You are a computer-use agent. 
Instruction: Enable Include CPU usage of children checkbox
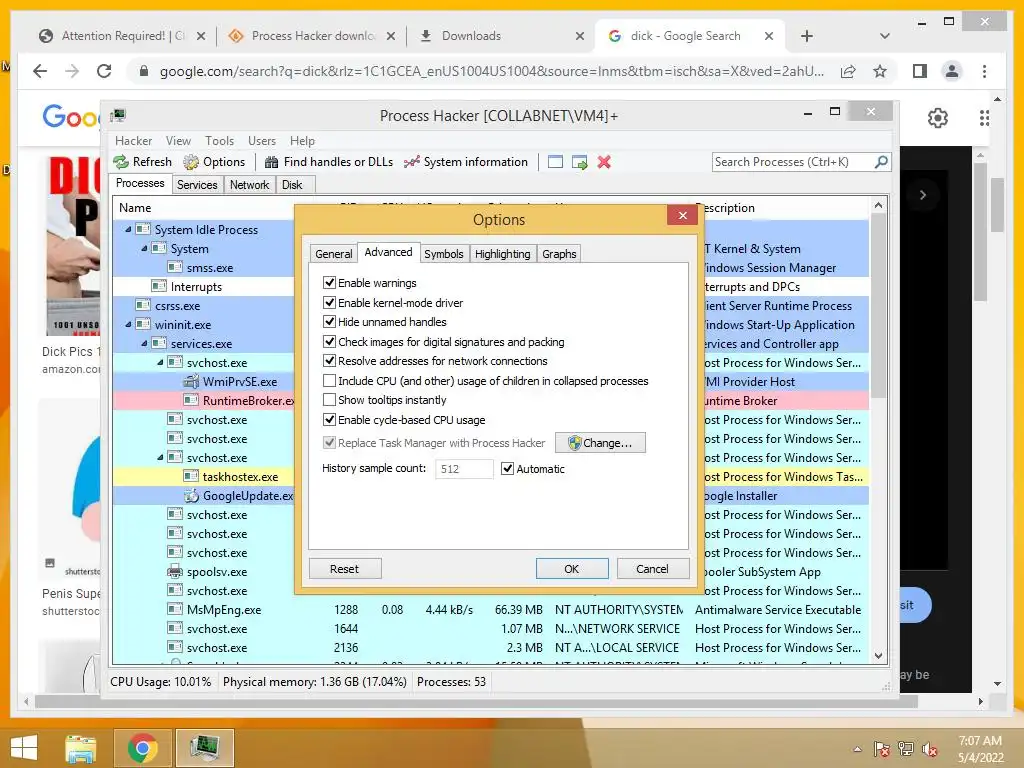tap(329, 381)
